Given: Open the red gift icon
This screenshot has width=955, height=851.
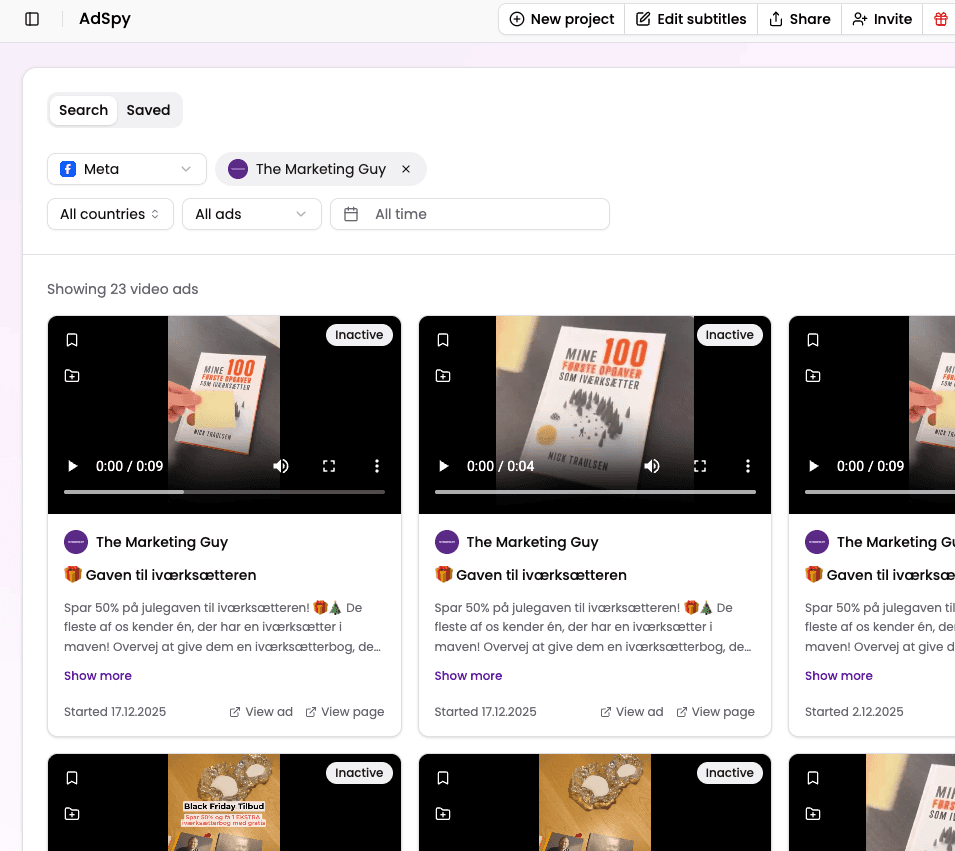Looking at the screenshot, I should [941, 19].
